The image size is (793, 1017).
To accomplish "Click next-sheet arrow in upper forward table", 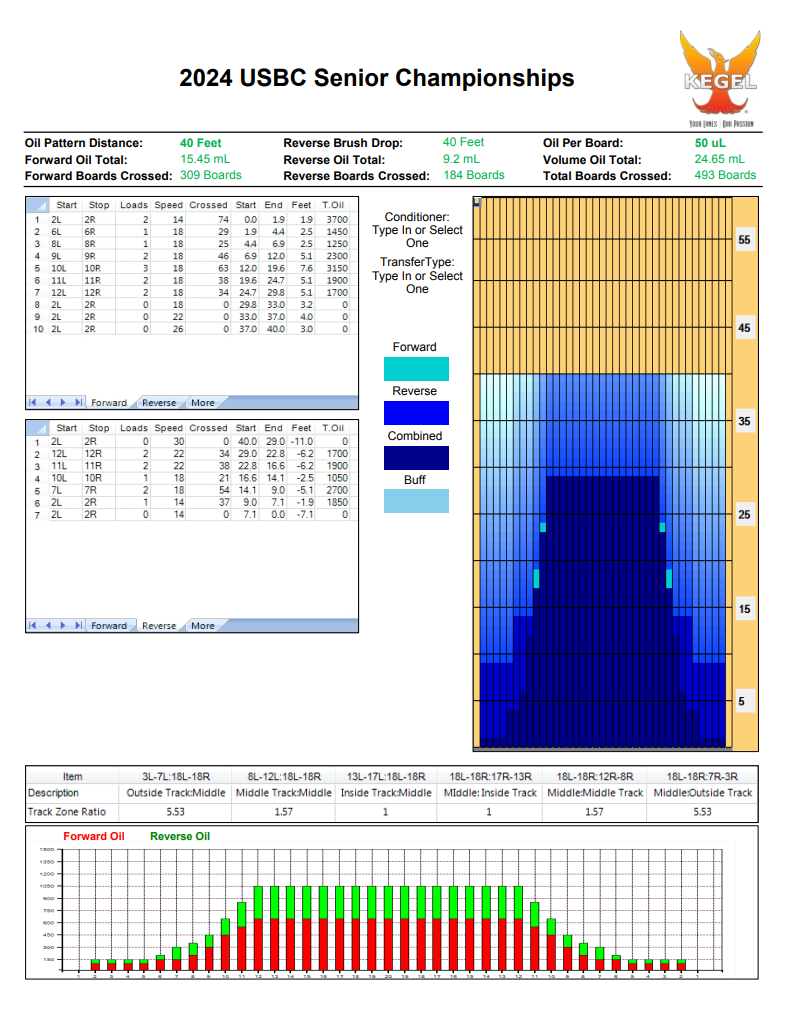I will 63,403.
